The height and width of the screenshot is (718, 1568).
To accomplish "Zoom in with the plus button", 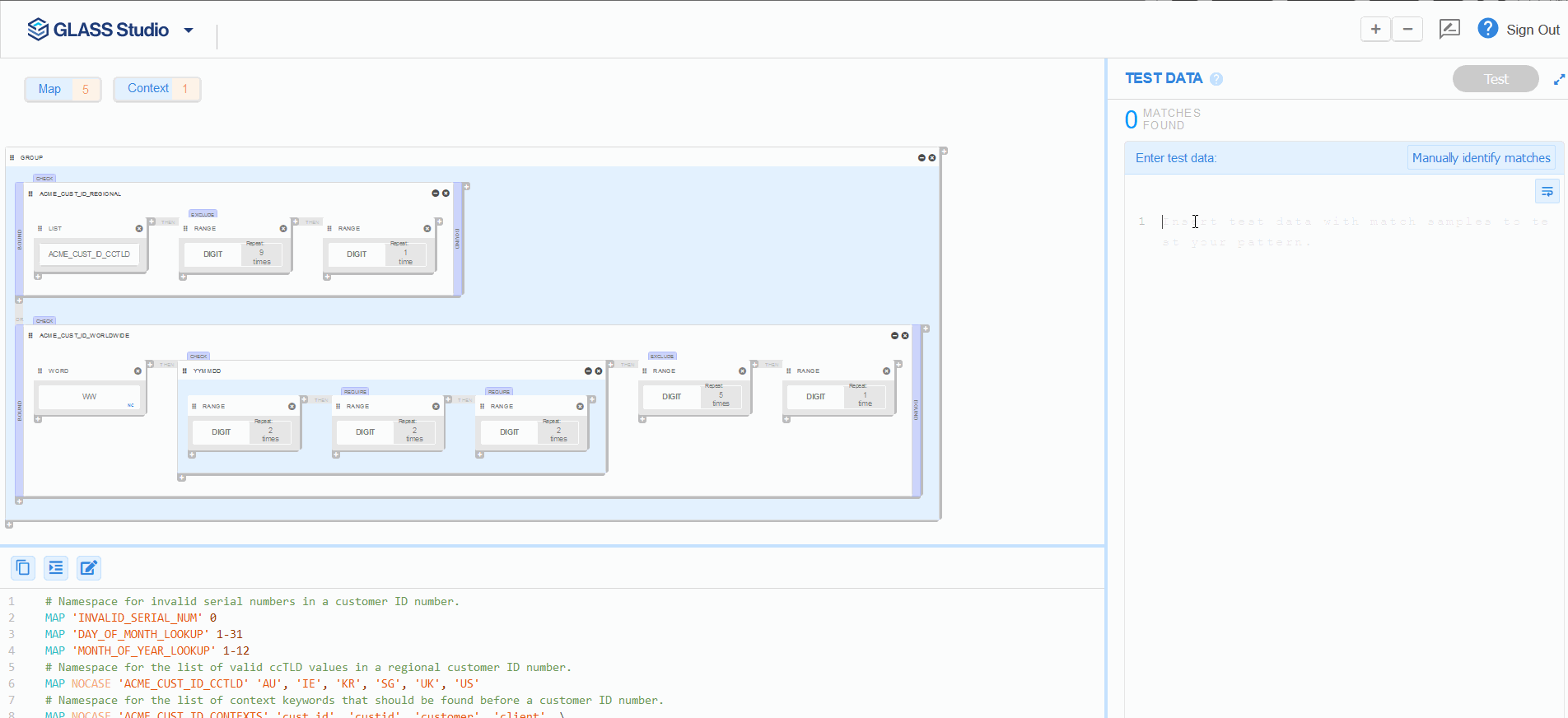I will click(x=1375, y=29).
